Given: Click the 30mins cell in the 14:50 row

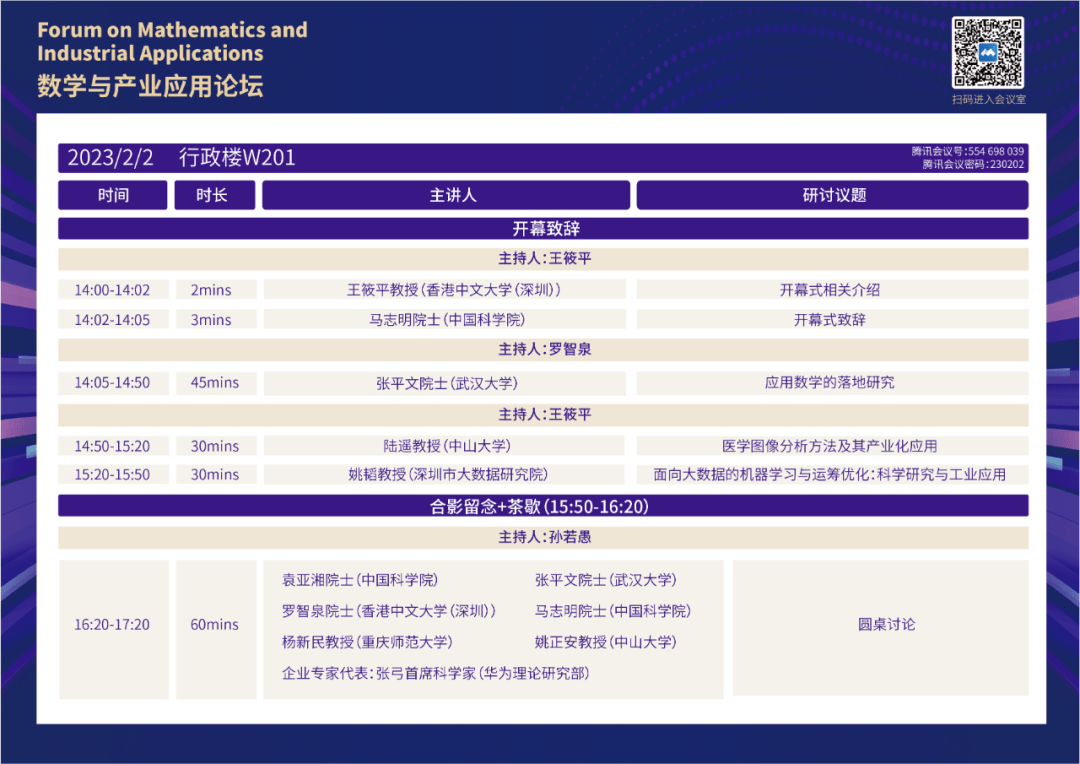Looking at the screenshot, I should [216, 446].
